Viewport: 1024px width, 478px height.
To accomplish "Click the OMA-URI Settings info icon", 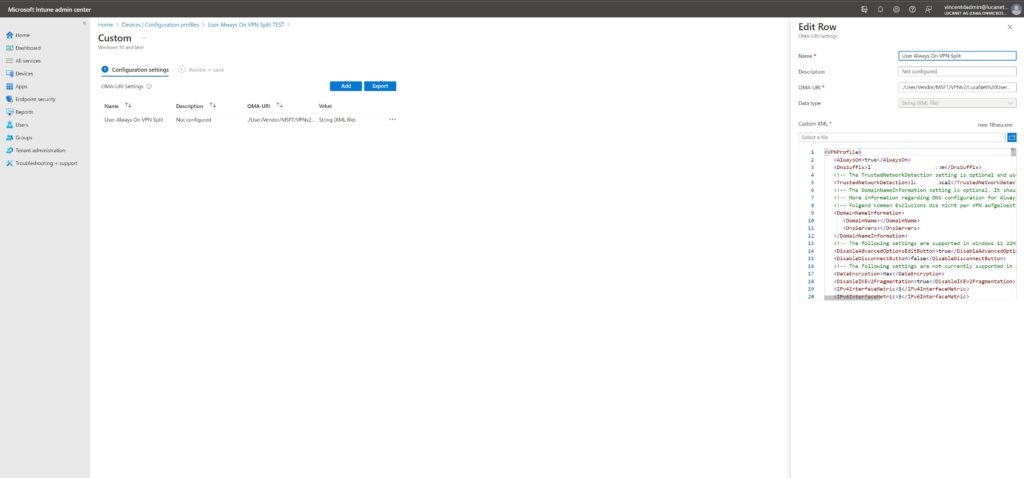I will click(x=149, y=86).
